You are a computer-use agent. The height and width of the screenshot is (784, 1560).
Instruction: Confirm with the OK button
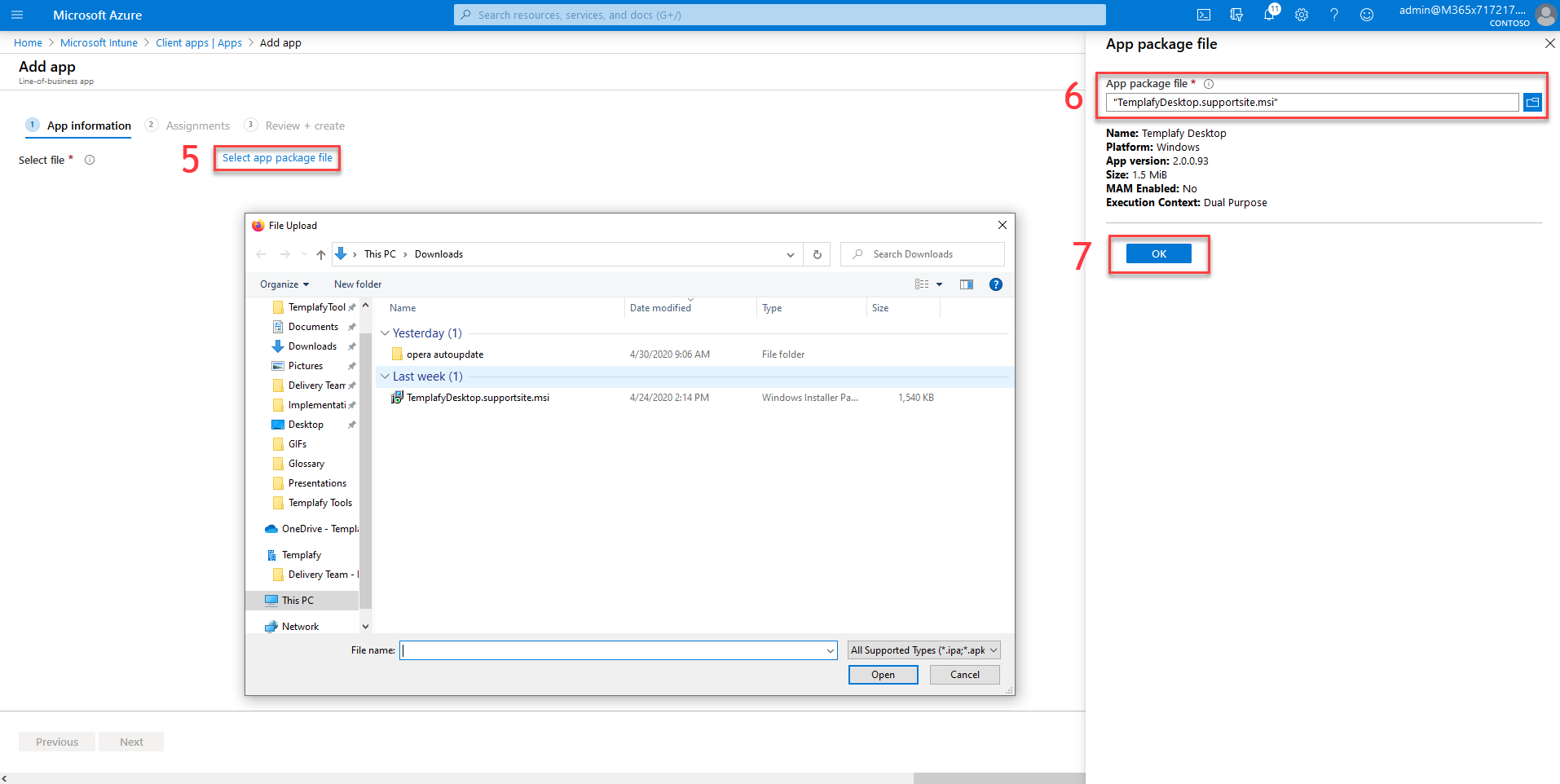point(1158,254)
